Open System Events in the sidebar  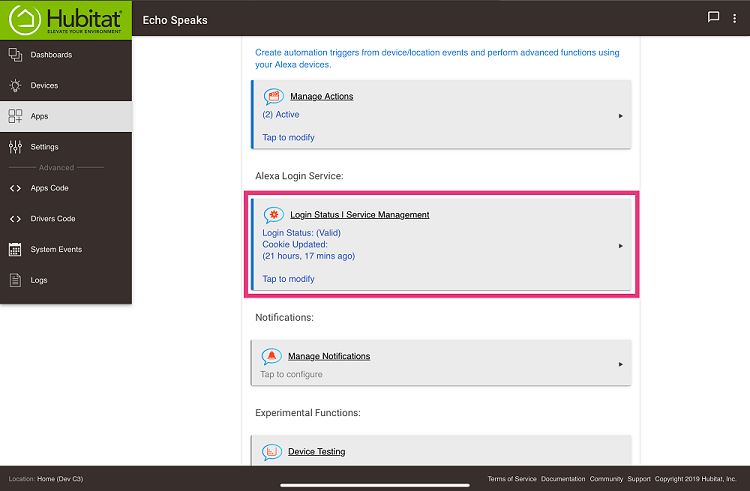click(x=66, y=250)
